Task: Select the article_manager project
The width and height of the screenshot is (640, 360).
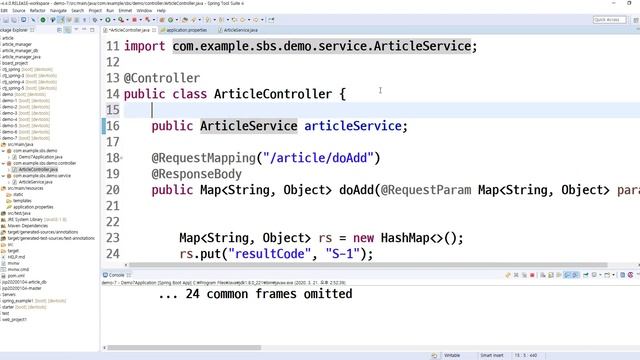Action: (x=17, y=44)
